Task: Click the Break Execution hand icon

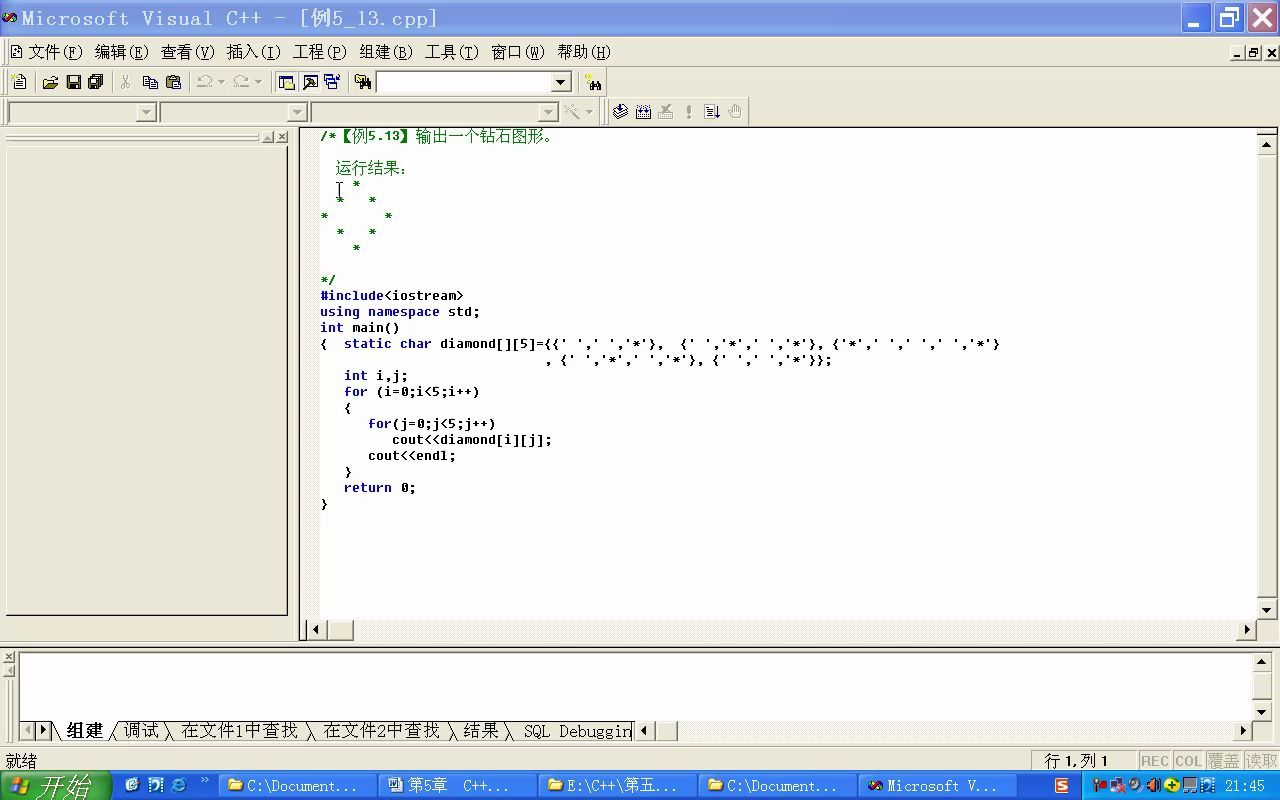Action: pyautogui.click(x=736, y=111)
